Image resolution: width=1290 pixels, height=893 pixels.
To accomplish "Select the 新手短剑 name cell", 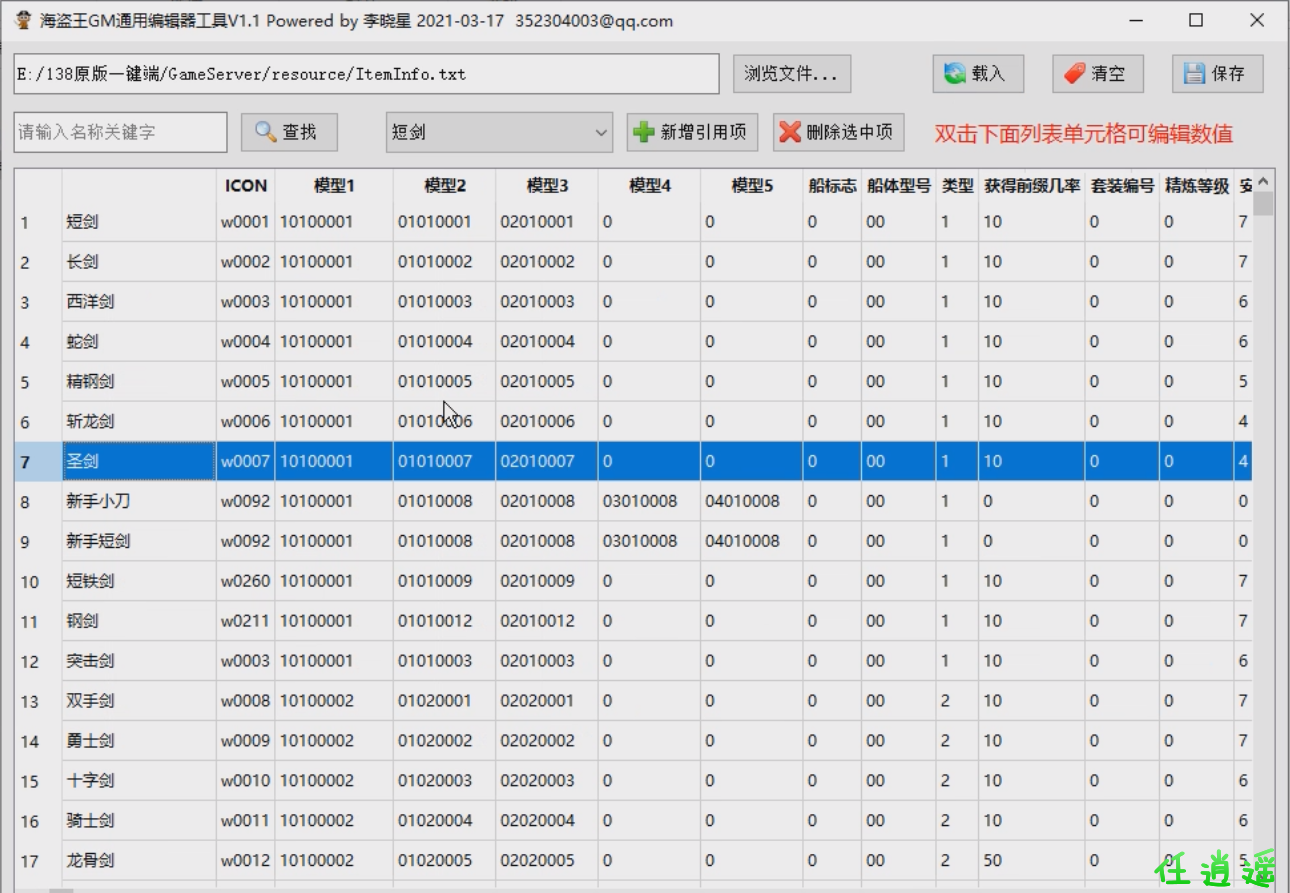I will coord(139,541).
